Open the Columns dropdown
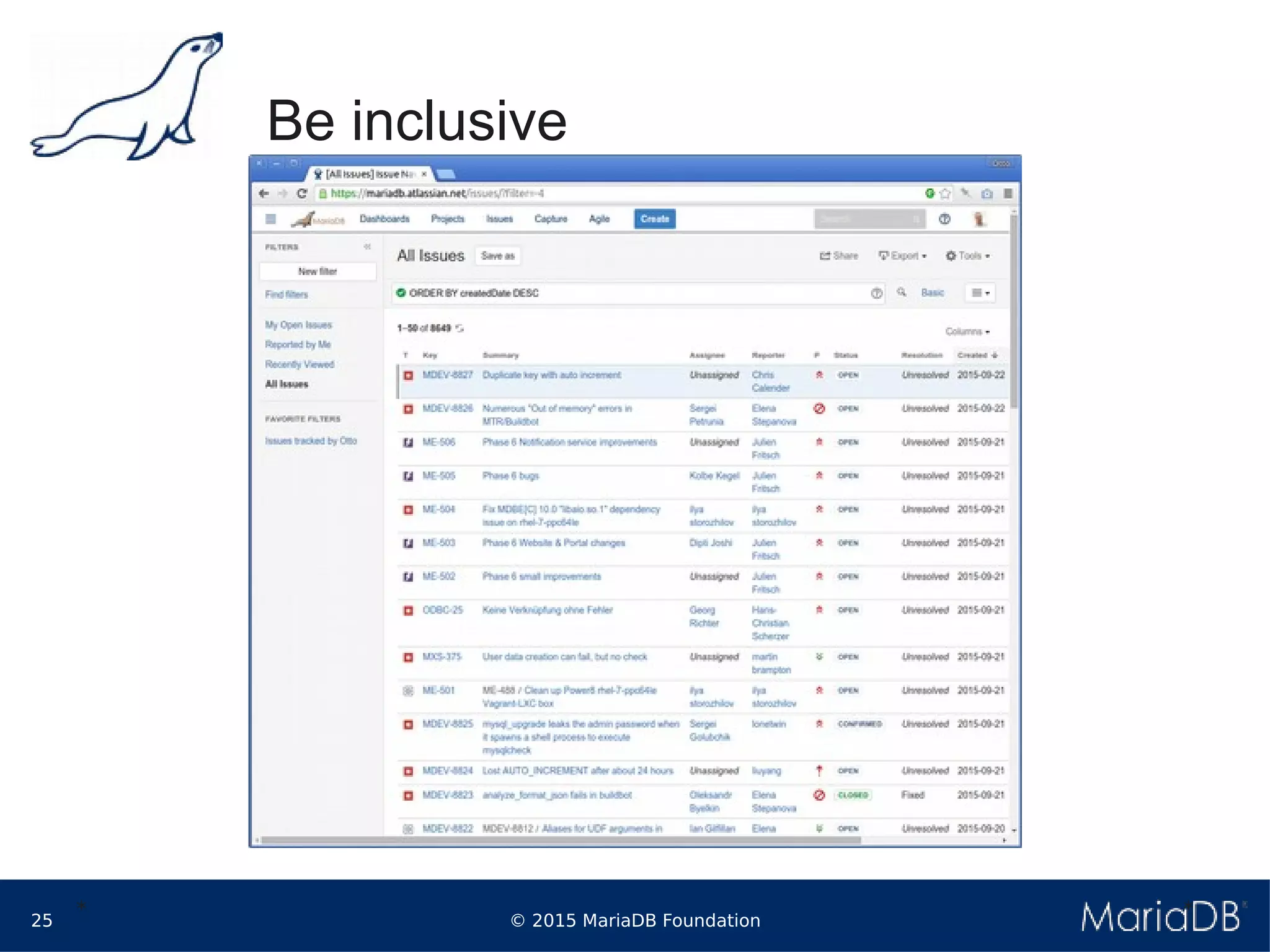1270x952 pixels. (x=967, y=332)
